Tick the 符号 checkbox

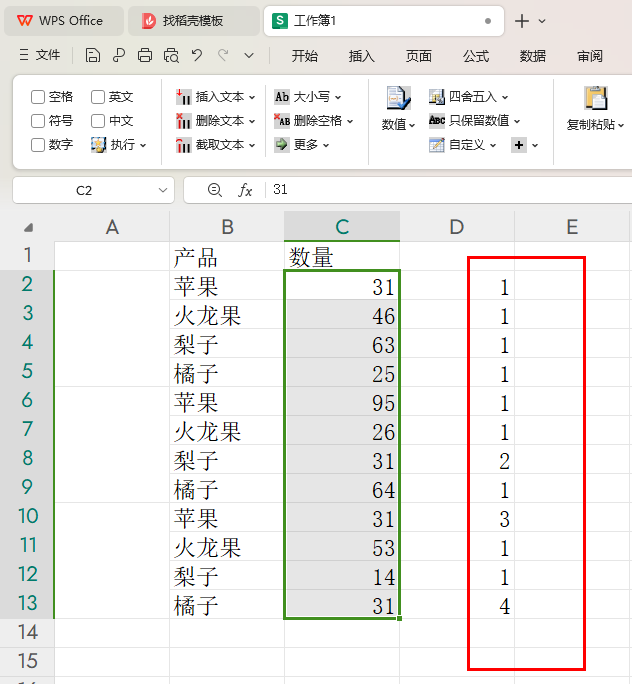[38, 121]
